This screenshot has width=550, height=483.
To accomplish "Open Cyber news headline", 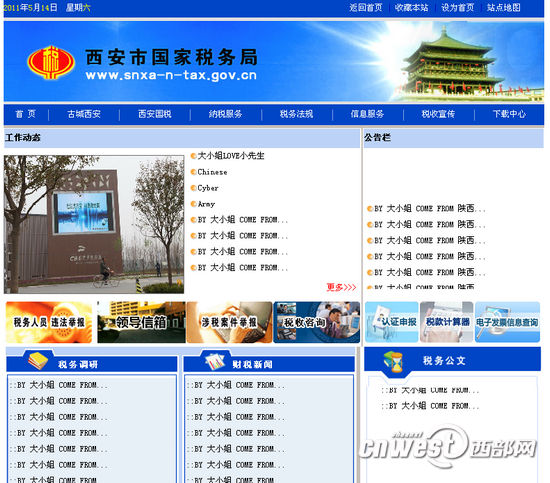I will [208, 188].
